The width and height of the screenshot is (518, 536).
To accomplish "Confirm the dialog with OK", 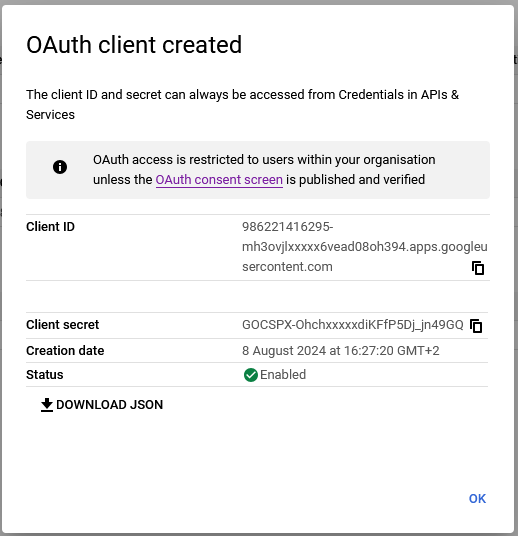I will tap(477, 499).
